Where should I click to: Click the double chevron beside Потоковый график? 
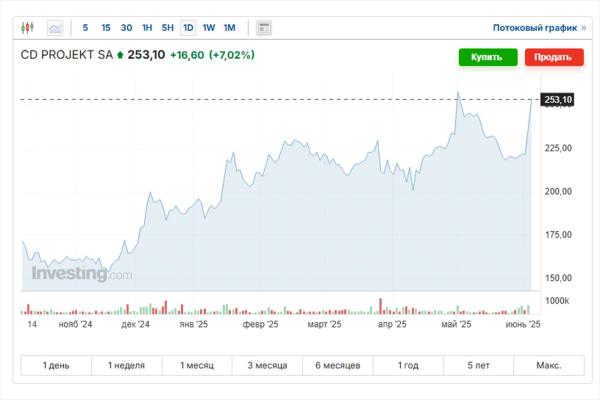tap(584, 28)
